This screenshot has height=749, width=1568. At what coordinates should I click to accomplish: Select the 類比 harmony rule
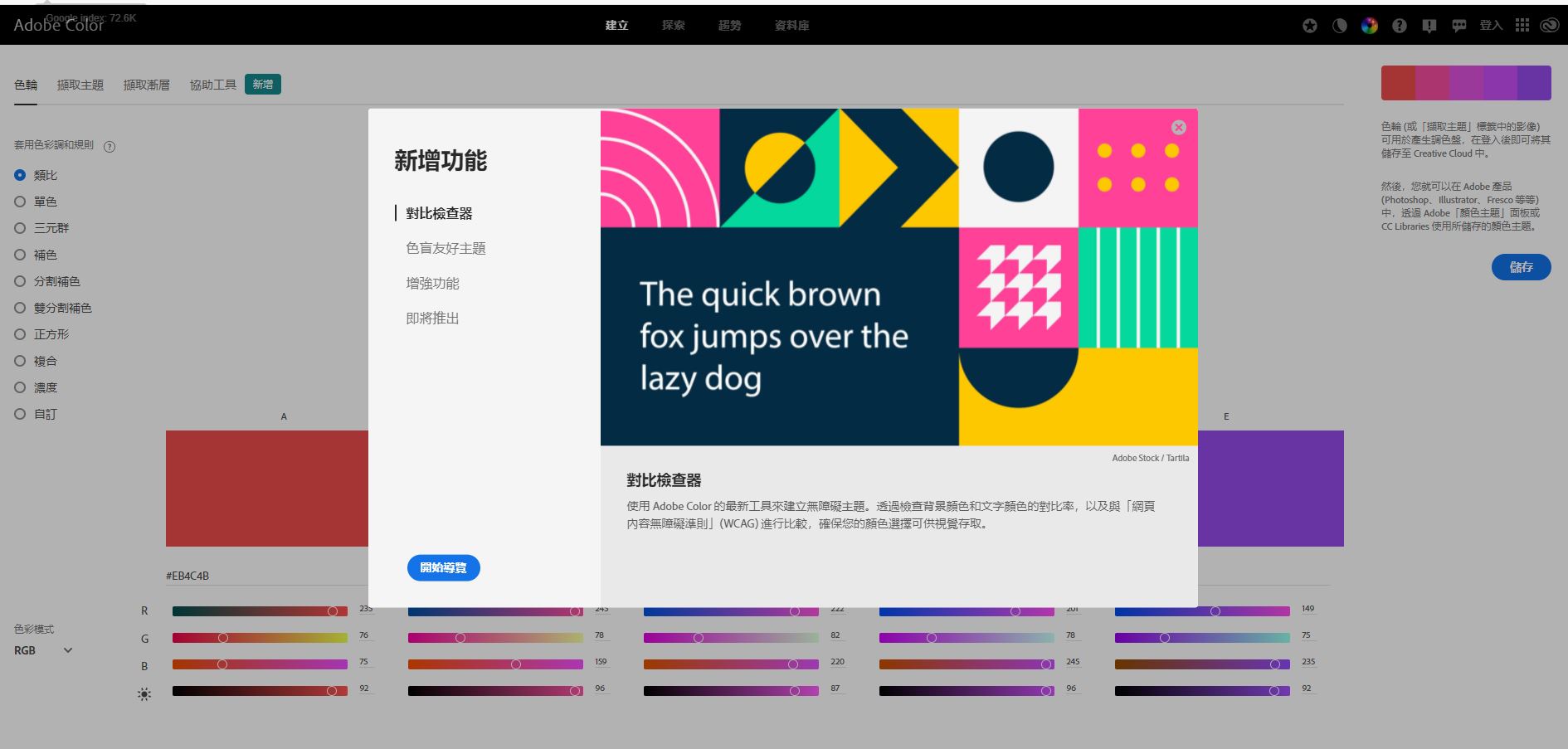pos(36,175)
